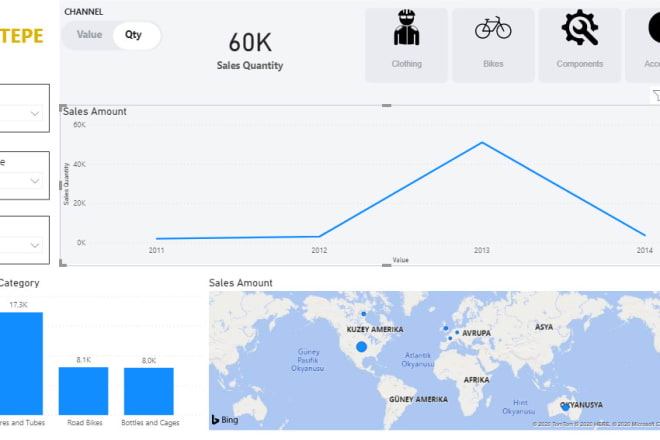660x440 pixels.
Task: Expand the first slicer dropdown chevron
Action: tap(35, 113)
